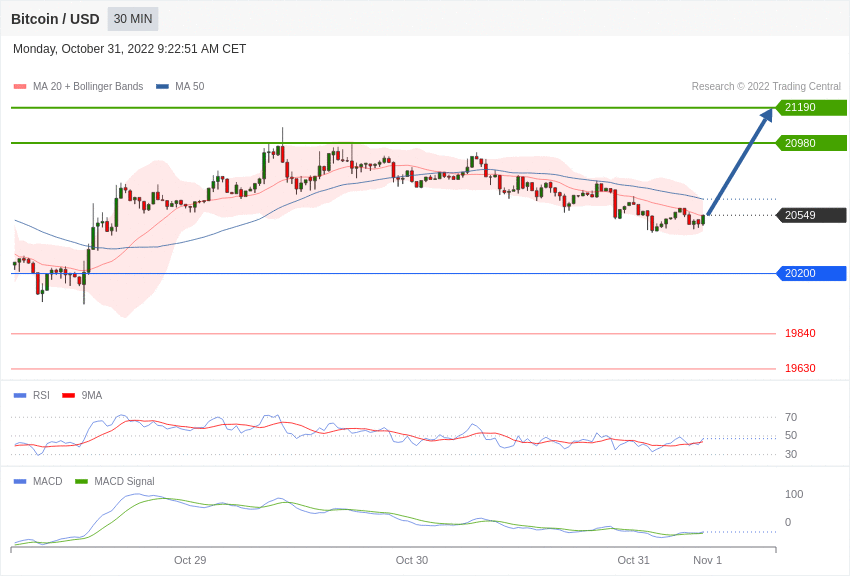
Task: Click the 'Oct 31' date axis label
Action: coord(634,560)
